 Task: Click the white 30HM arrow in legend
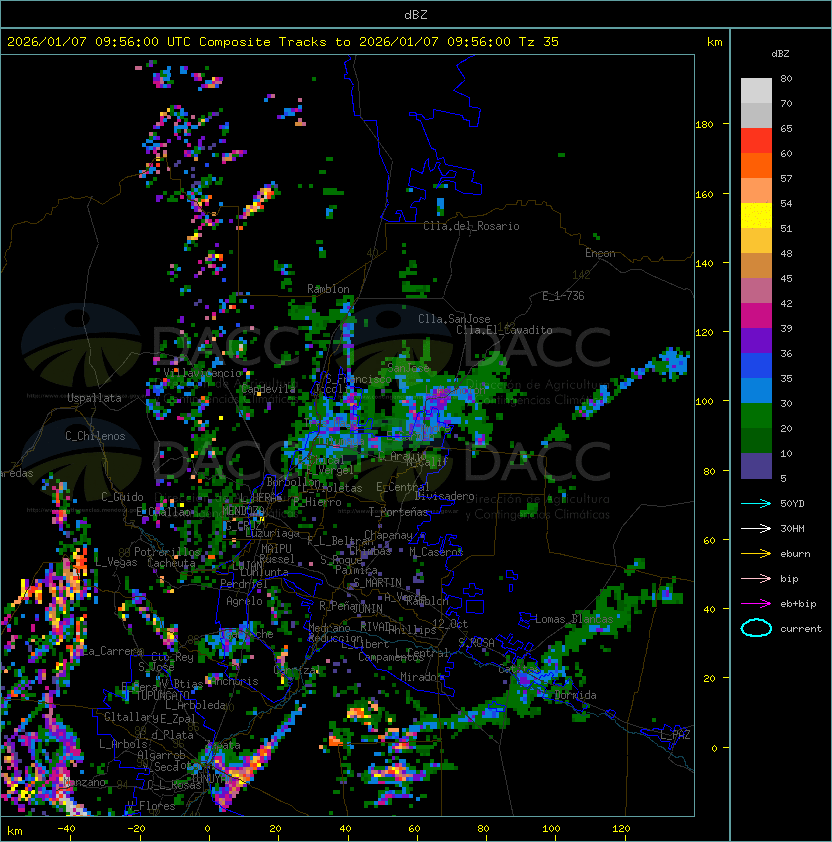756,529
